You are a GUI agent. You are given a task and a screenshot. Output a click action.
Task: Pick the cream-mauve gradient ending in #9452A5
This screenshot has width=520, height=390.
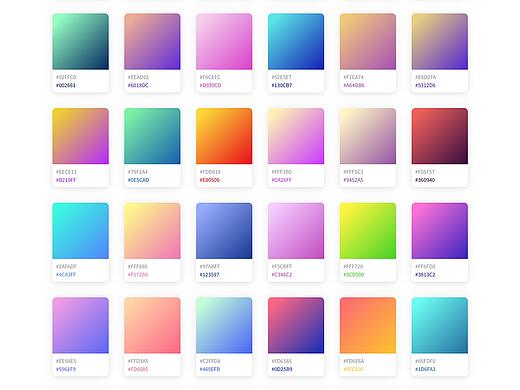(368, 136)
